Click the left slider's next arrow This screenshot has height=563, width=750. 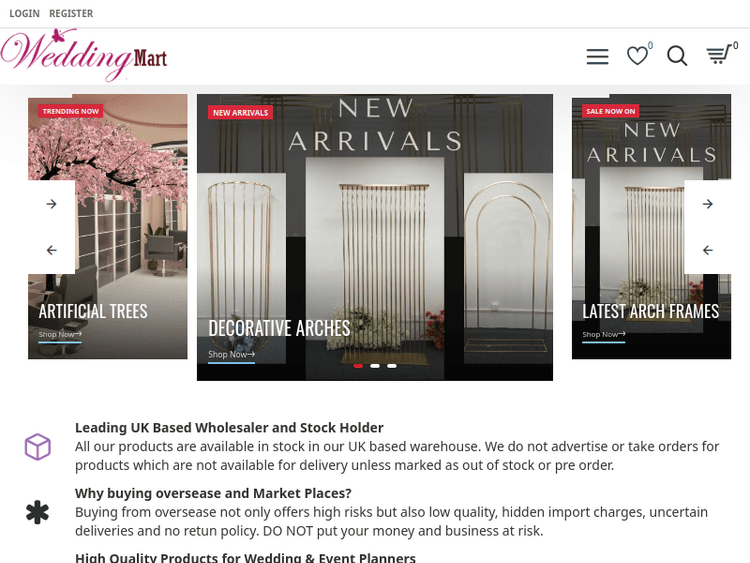(52, 204)
